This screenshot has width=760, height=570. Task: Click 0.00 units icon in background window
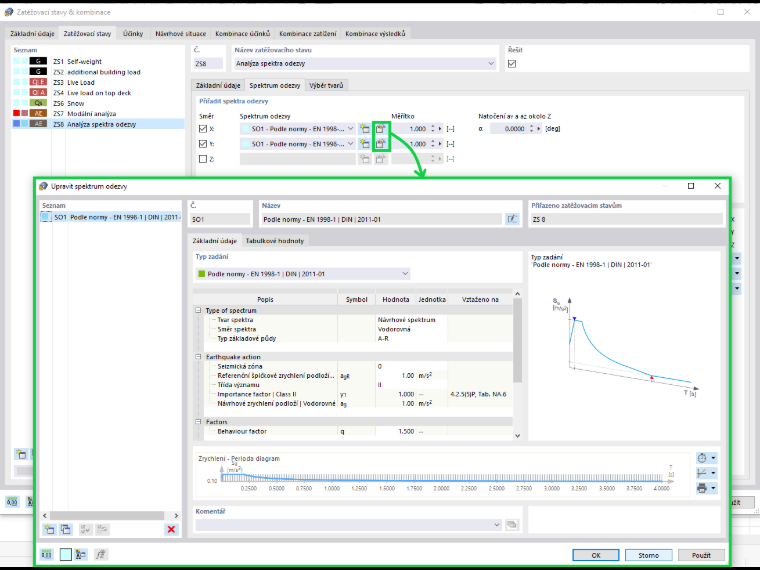pos(12,502)
